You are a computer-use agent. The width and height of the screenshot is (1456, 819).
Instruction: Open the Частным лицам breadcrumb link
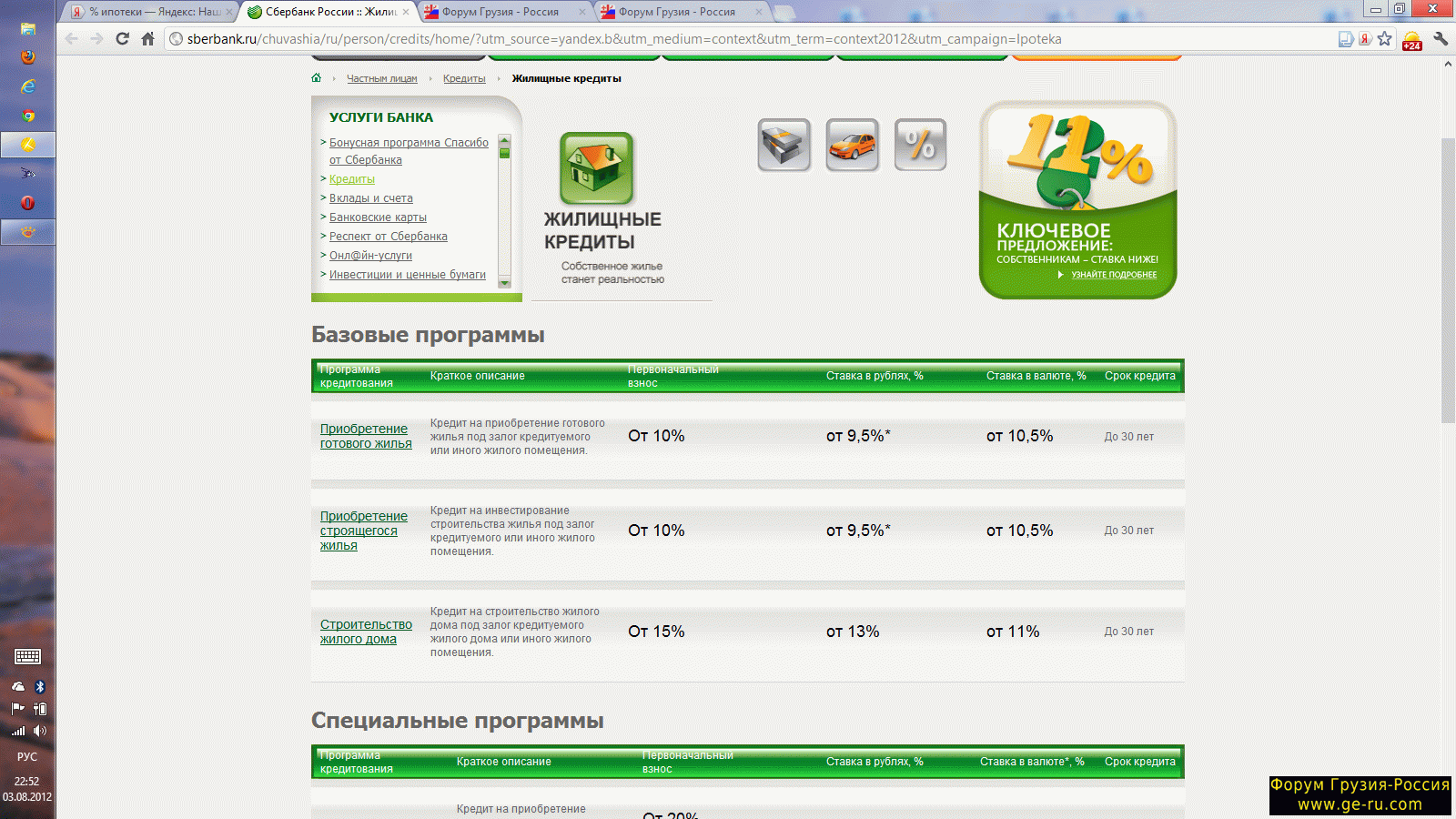(382, 79)
